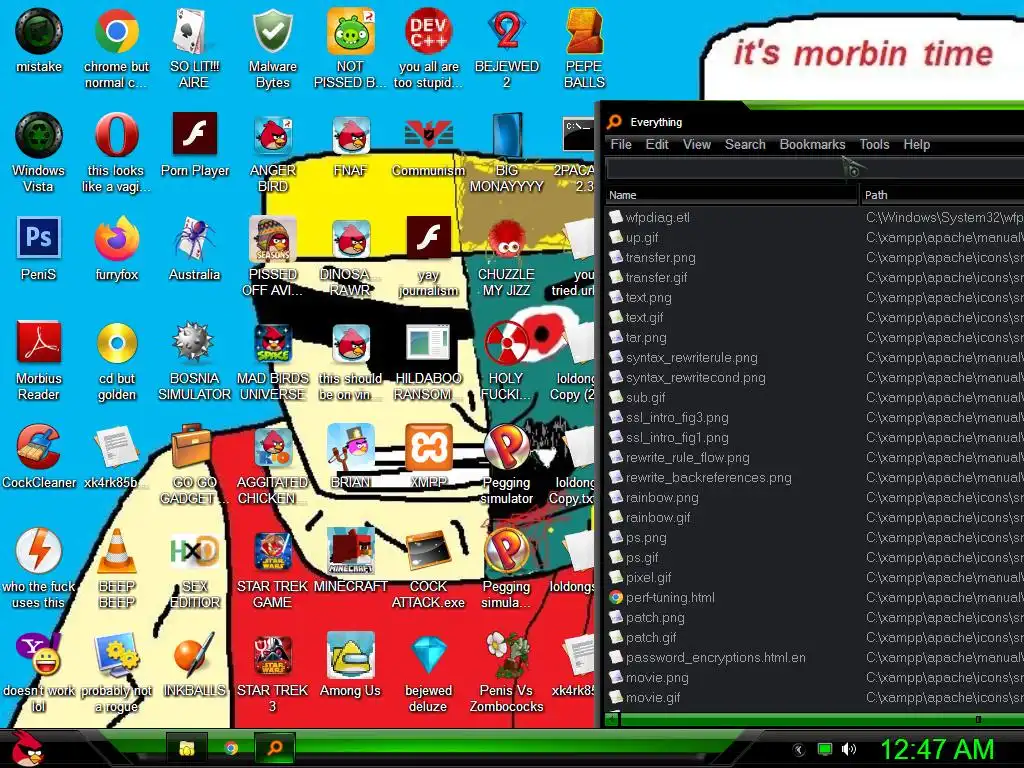Click the Everything search taskbar button
This screenshot has width=1024, height=768.
tap(275, 748)
